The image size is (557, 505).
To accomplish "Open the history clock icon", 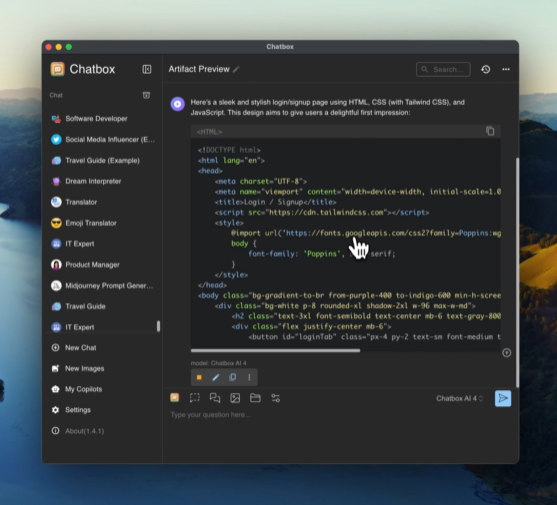I will click(486, 69).
